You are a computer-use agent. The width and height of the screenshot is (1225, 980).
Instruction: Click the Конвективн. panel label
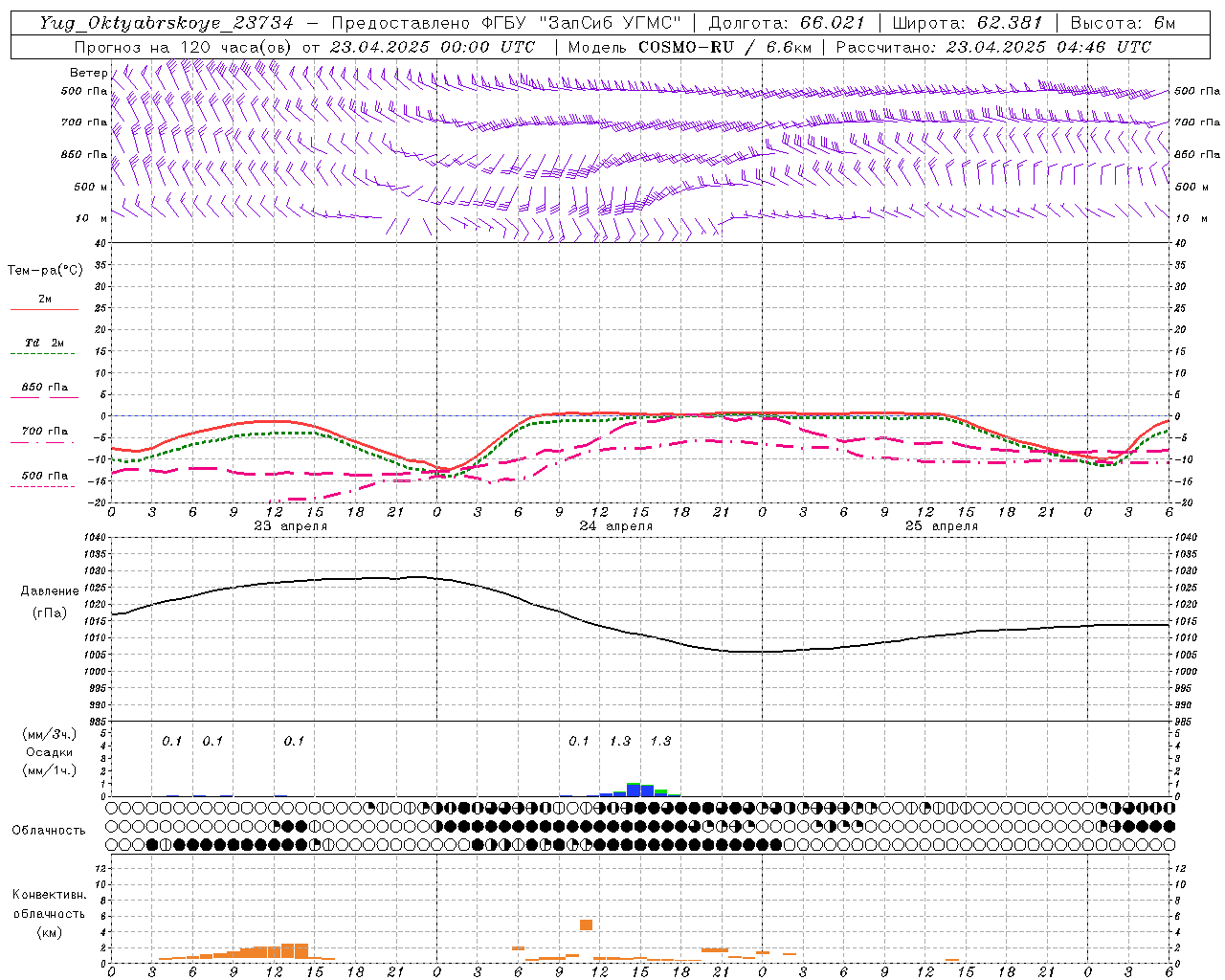[x=49, y=895]
